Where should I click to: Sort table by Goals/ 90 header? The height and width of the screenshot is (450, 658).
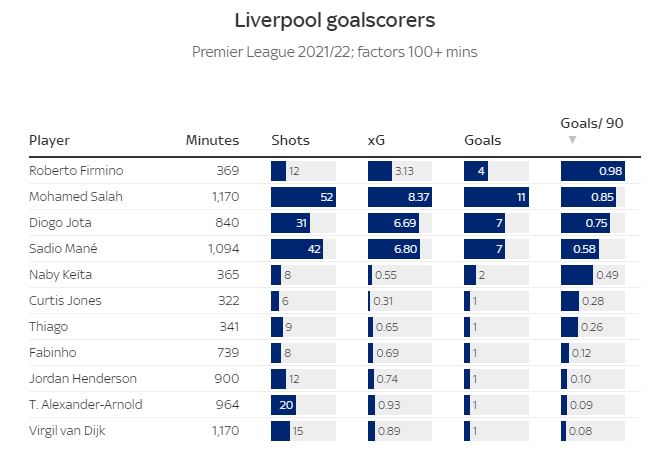[x=592, y=123]
